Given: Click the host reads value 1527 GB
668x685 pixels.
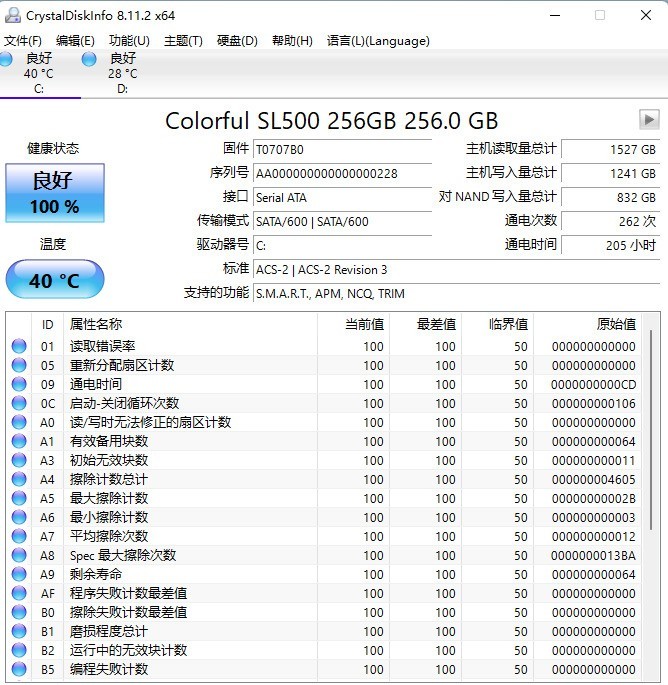Looking at the screenshot, I should coord(610,149).
